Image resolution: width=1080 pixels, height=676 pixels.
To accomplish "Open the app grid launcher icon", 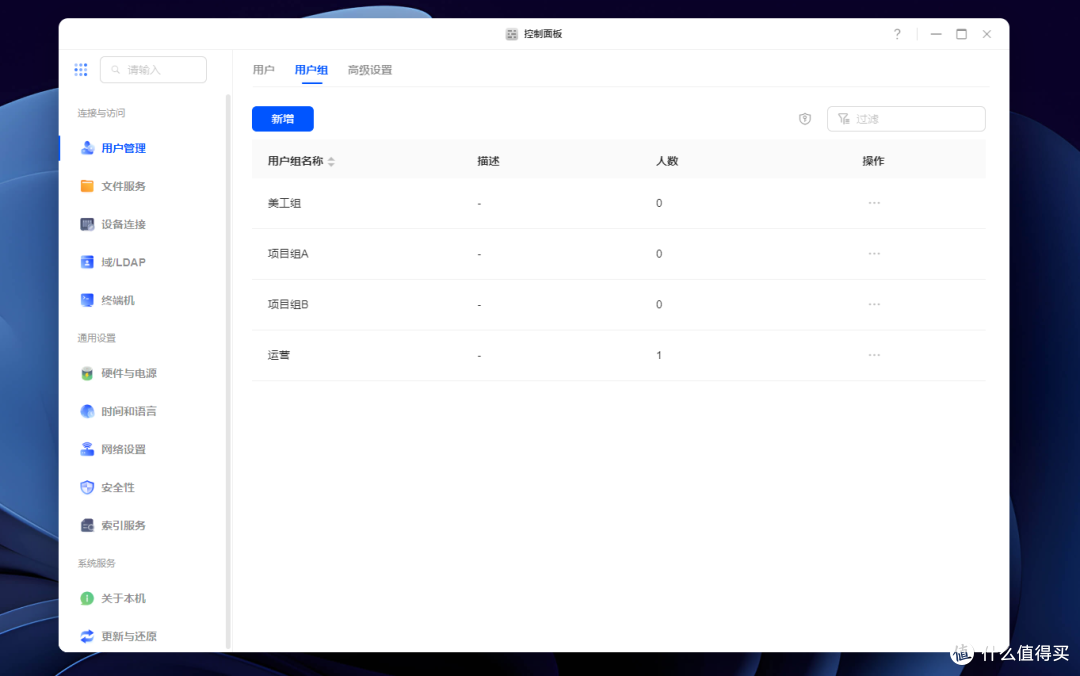I will tap(81, 70).
